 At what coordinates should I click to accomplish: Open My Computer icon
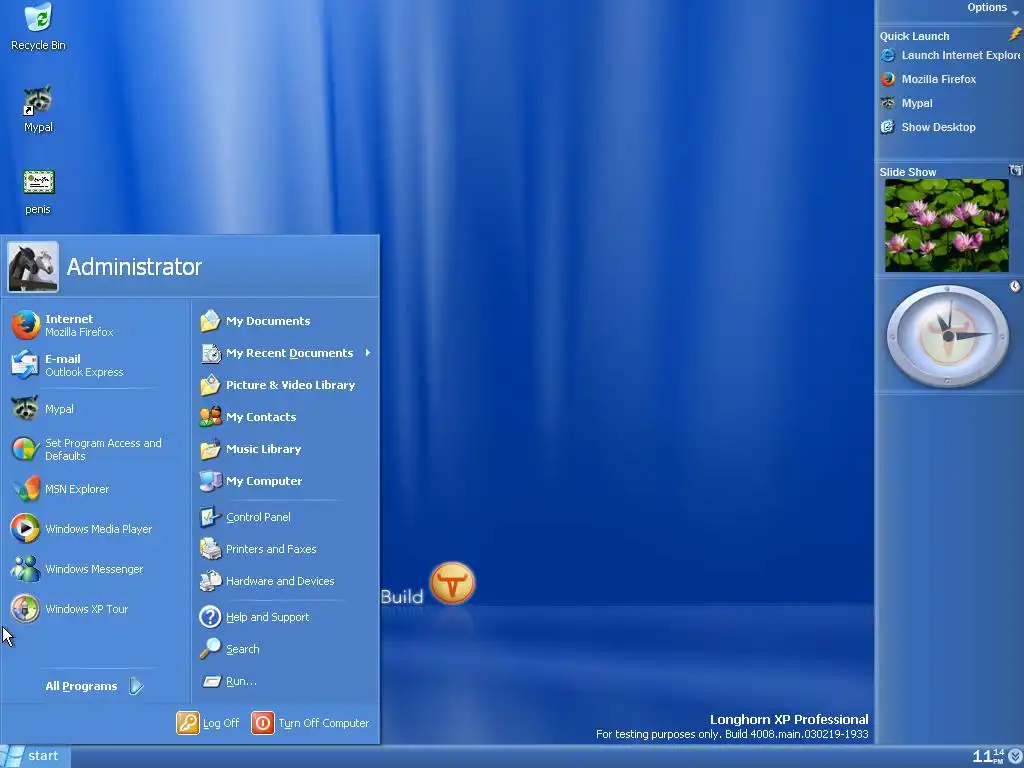coord(210,481)
